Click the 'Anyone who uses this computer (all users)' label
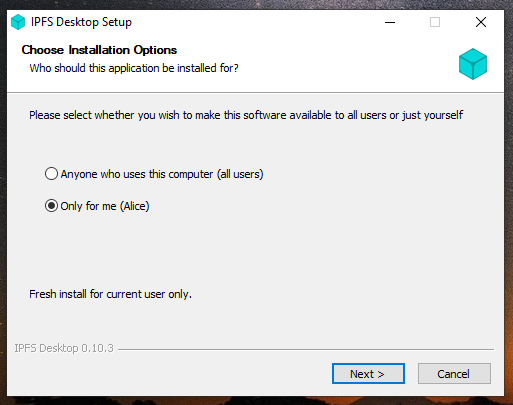513x405 pixels. tap(162, 174)
